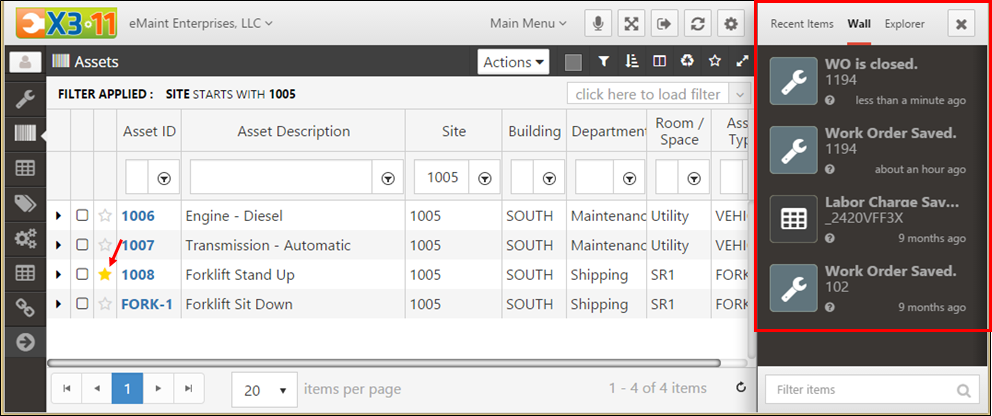Open the 'WO is closed' 1194 wrench tile

point(793,81)
